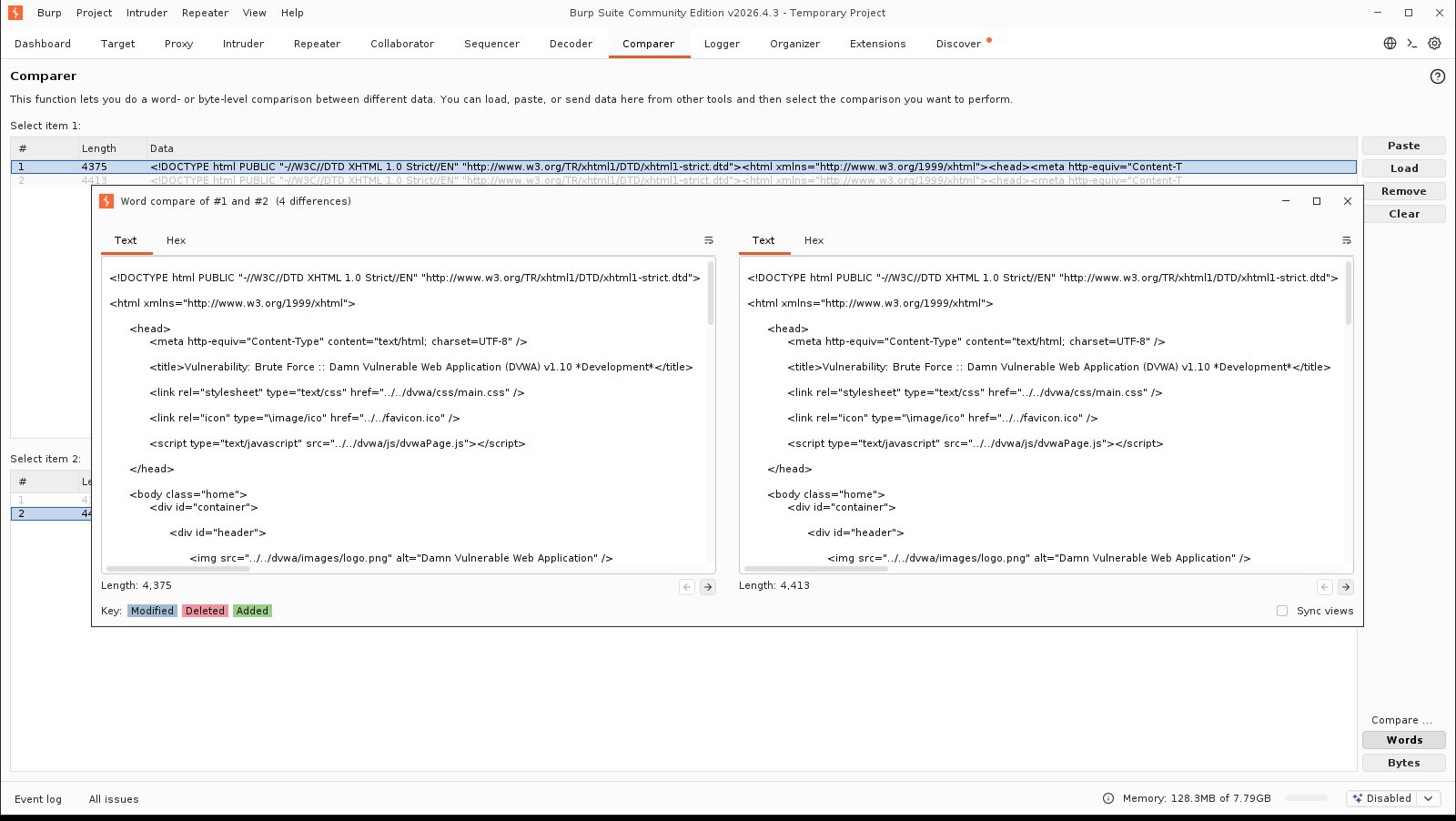Open the Repeater menu in menu bar

(205, 13)
